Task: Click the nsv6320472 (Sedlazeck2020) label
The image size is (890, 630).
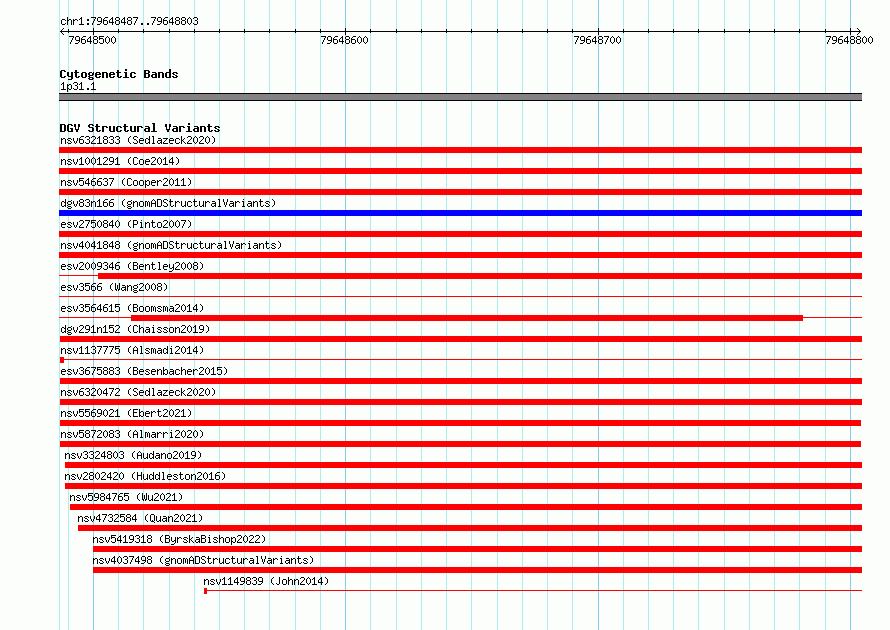Action: pyautogui.click(x=138, y=392)
